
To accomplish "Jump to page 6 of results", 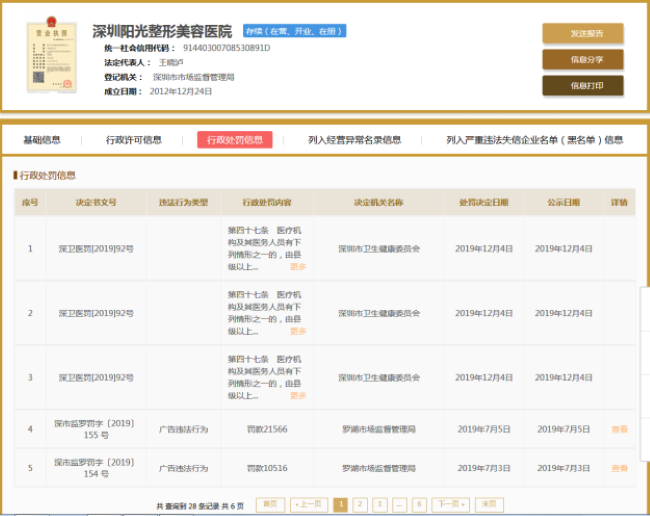I will point(419,505).
